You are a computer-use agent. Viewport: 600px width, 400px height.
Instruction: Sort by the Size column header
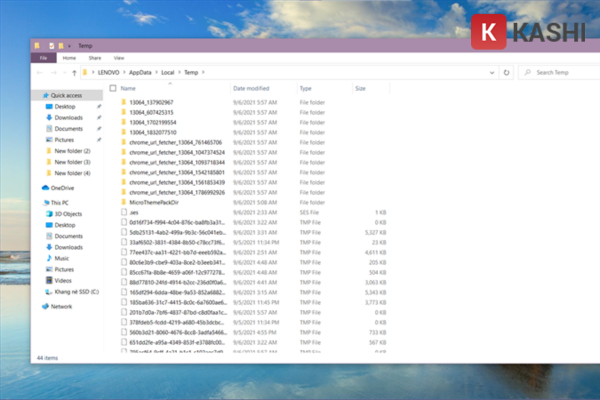[360, 88]
